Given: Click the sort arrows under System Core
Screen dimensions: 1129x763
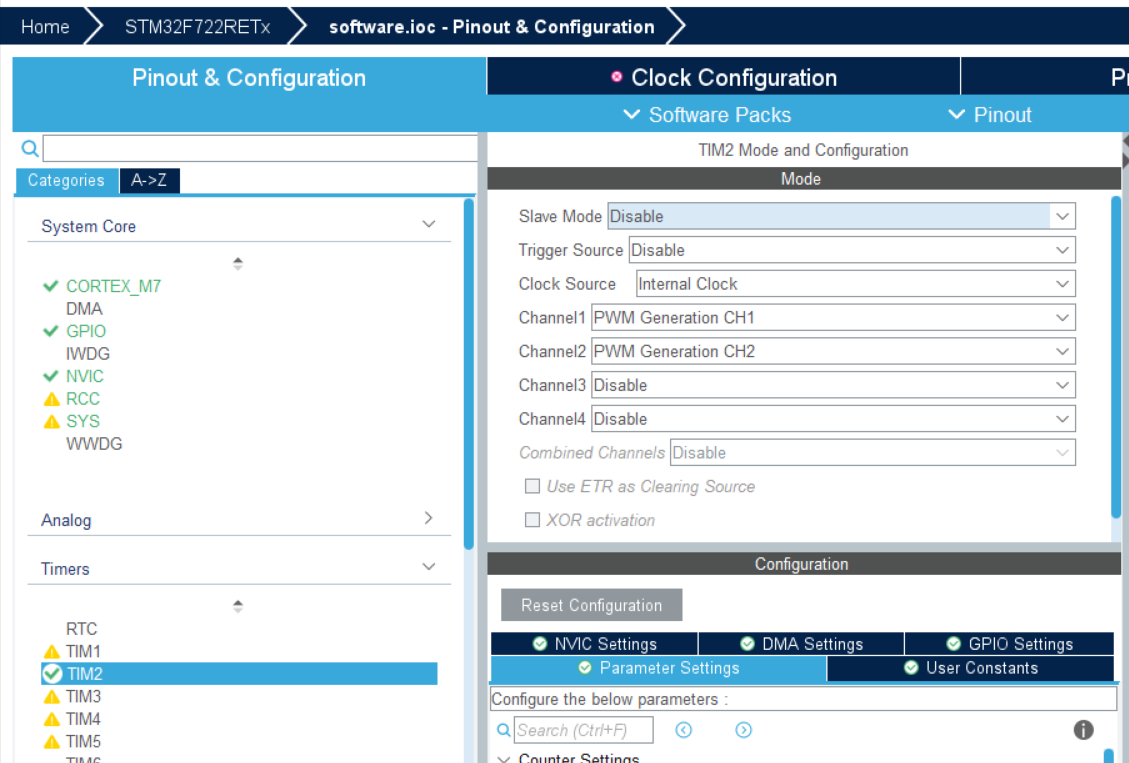Looking at the screenshot, I should [x=238, y=263].
